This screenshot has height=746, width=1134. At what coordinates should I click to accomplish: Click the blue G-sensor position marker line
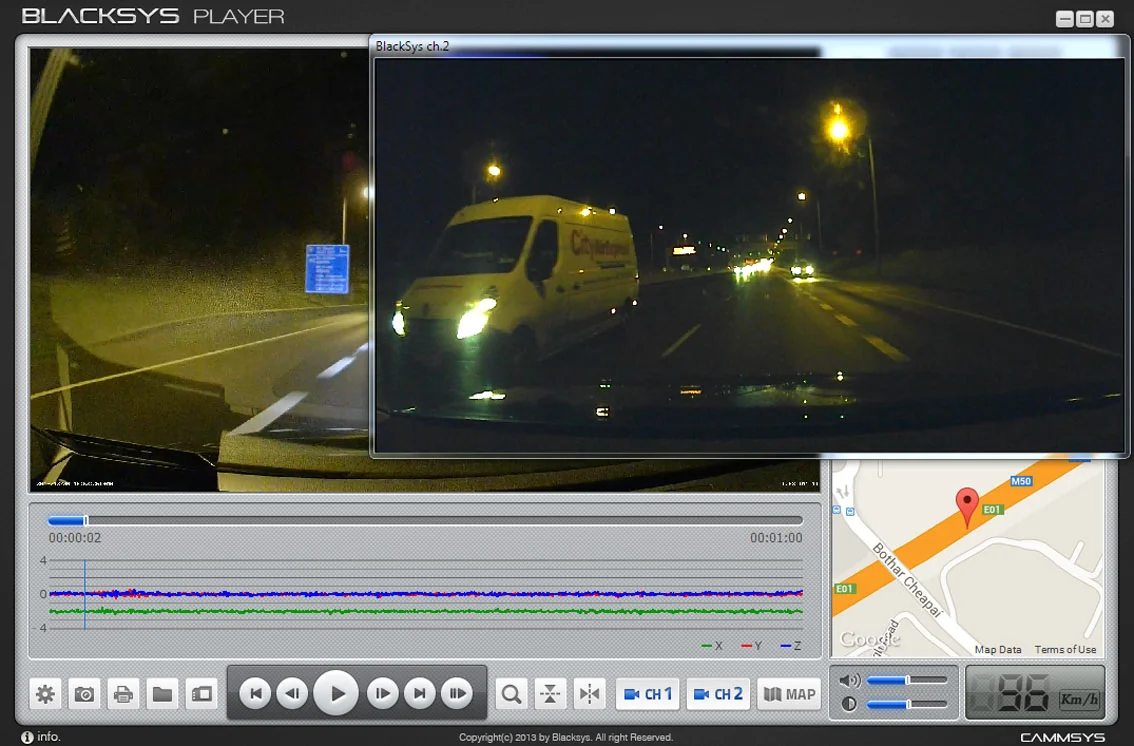pyautogui.click(x=85, y=594)
